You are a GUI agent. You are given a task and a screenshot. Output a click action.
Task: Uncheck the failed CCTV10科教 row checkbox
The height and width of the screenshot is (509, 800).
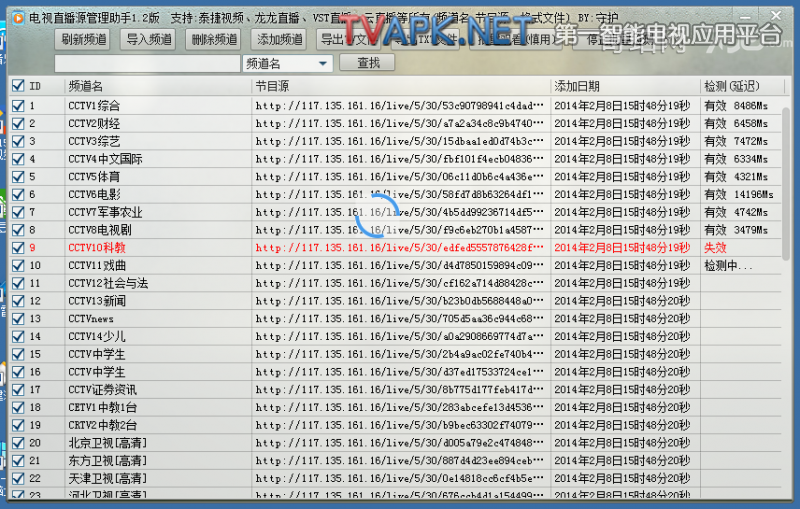click(18, 248)
